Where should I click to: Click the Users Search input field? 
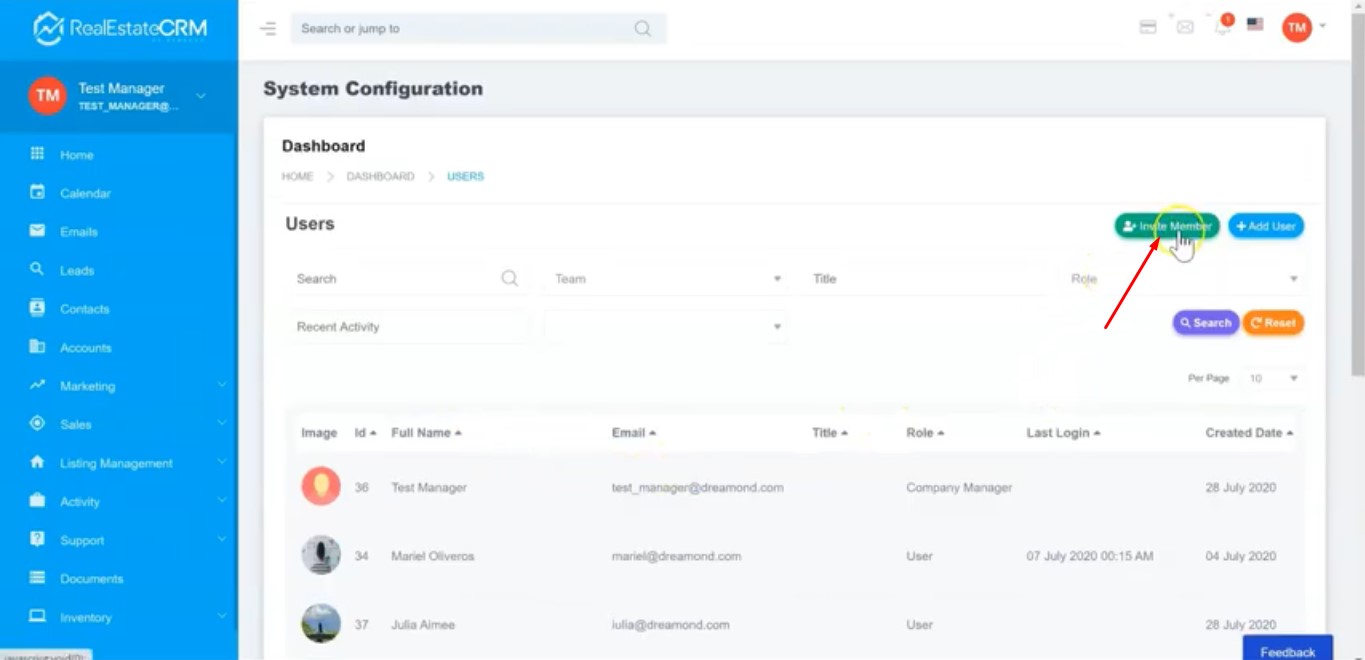pos(395,279)
